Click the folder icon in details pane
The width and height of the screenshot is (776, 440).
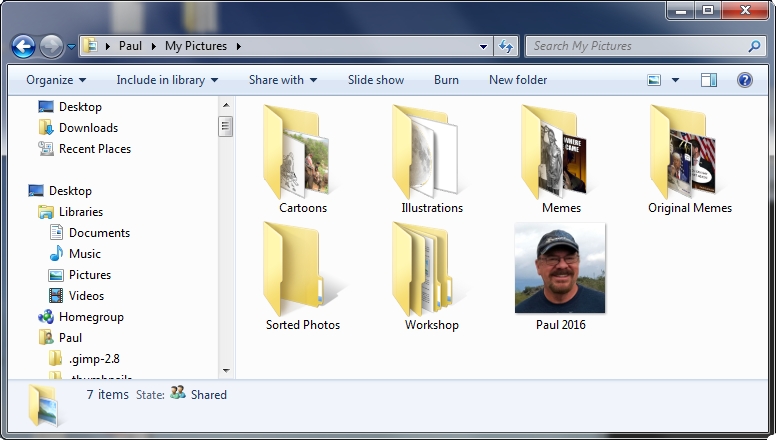pyautogui.click(x=45, y=405)
